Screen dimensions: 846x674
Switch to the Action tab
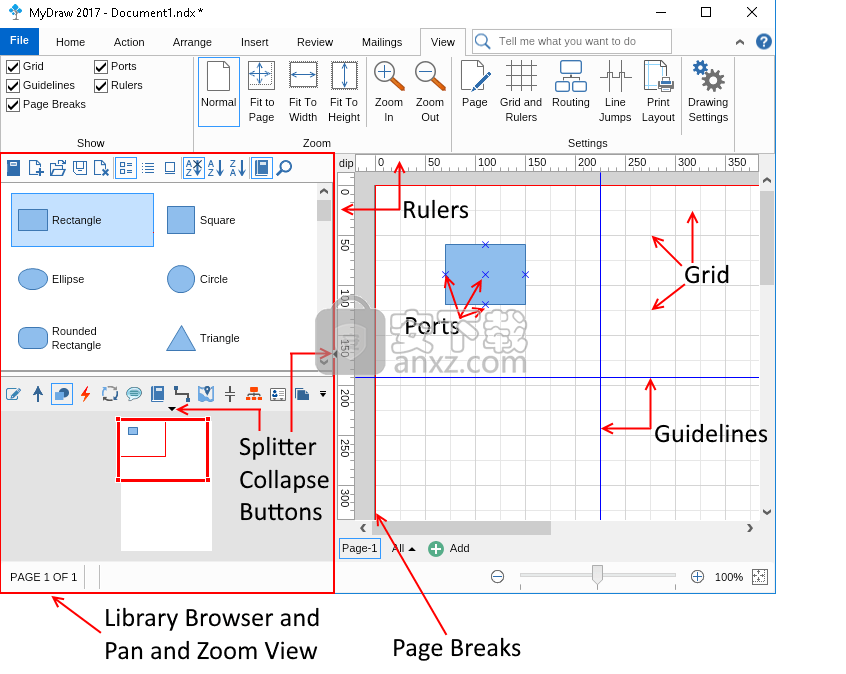pyautogui.click(x=129, y=42)
